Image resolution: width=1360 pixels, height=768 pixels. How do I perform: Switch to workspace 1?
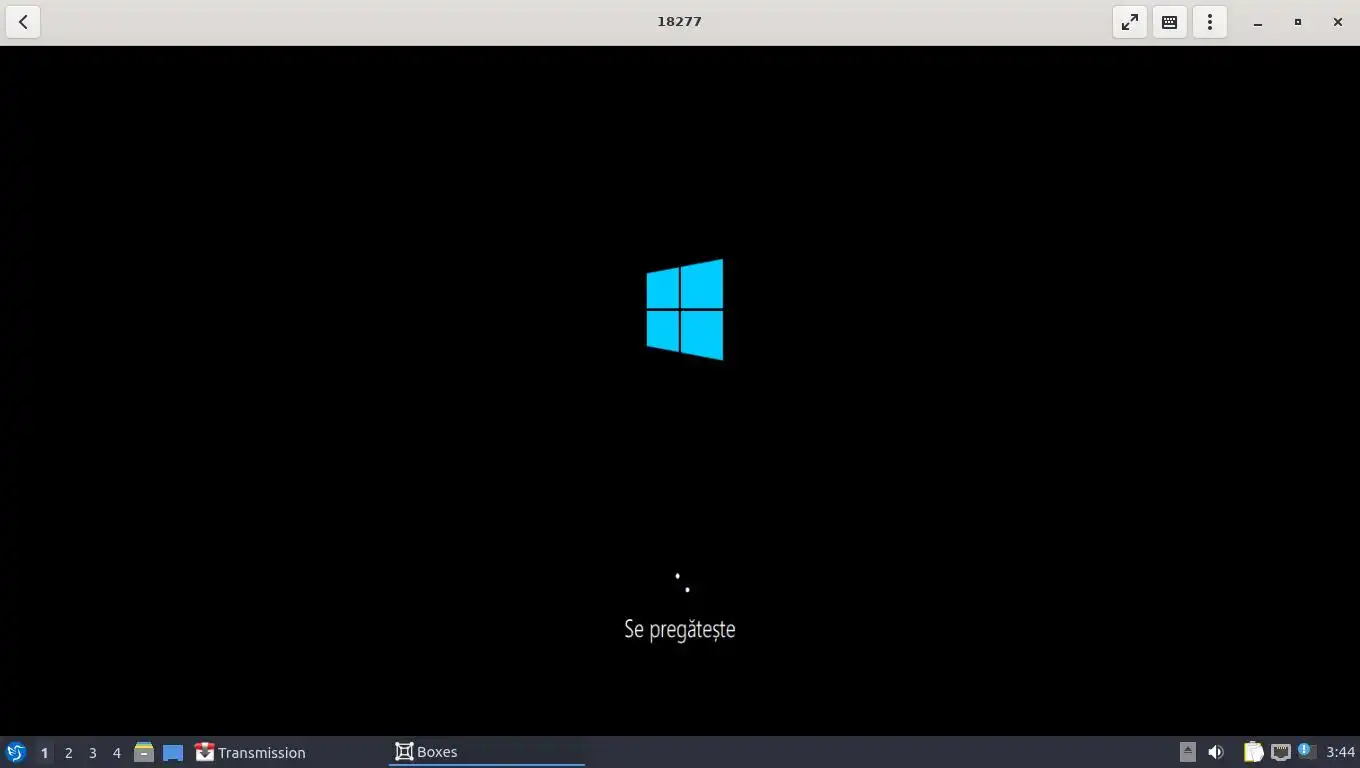(x=44, y=752)
